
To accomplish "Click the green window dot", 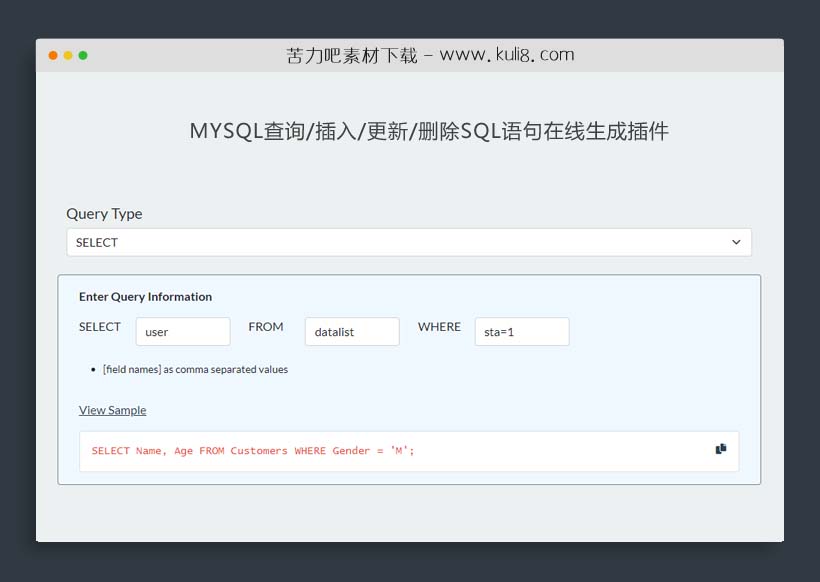I will (82, 55).
